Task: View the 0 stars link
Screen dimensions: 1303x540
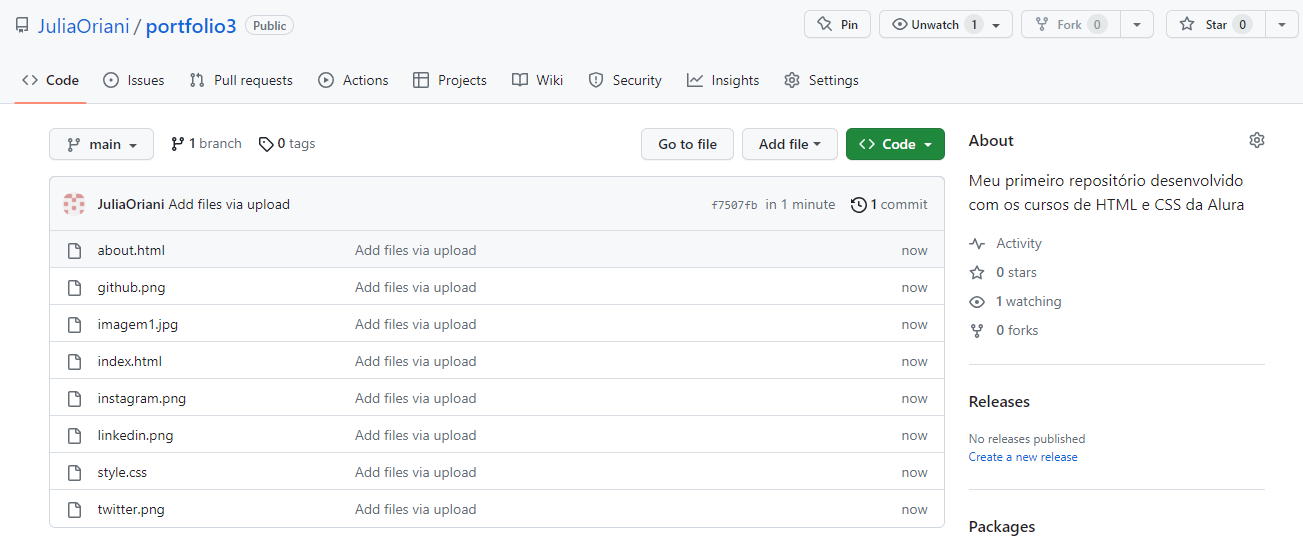Action: [1003, 272]
